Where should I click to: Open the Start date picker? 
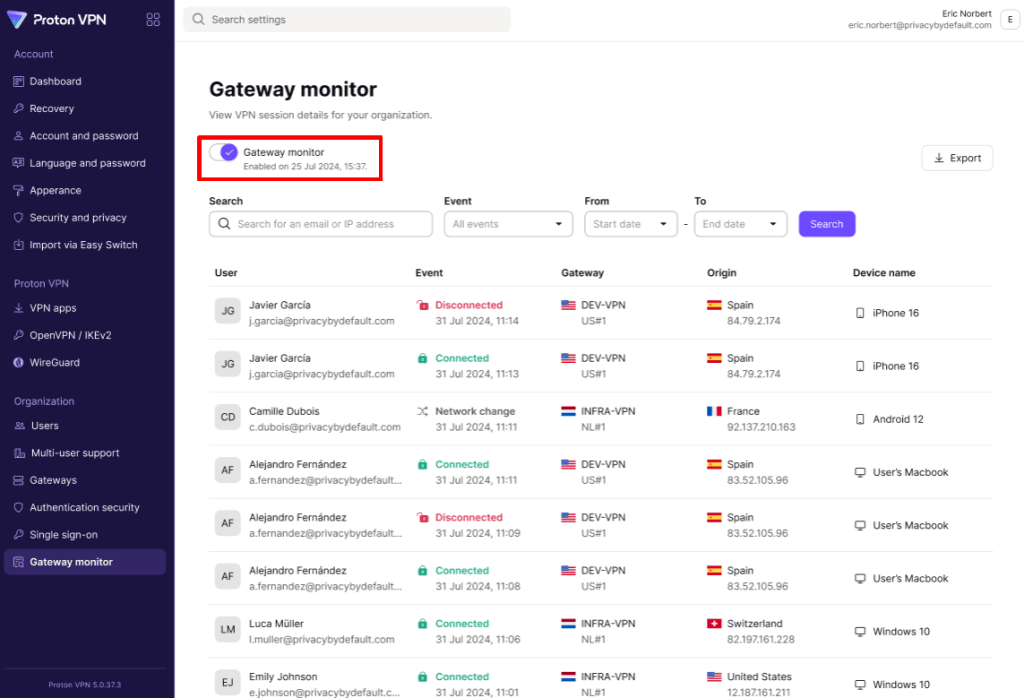pos(630,224)
